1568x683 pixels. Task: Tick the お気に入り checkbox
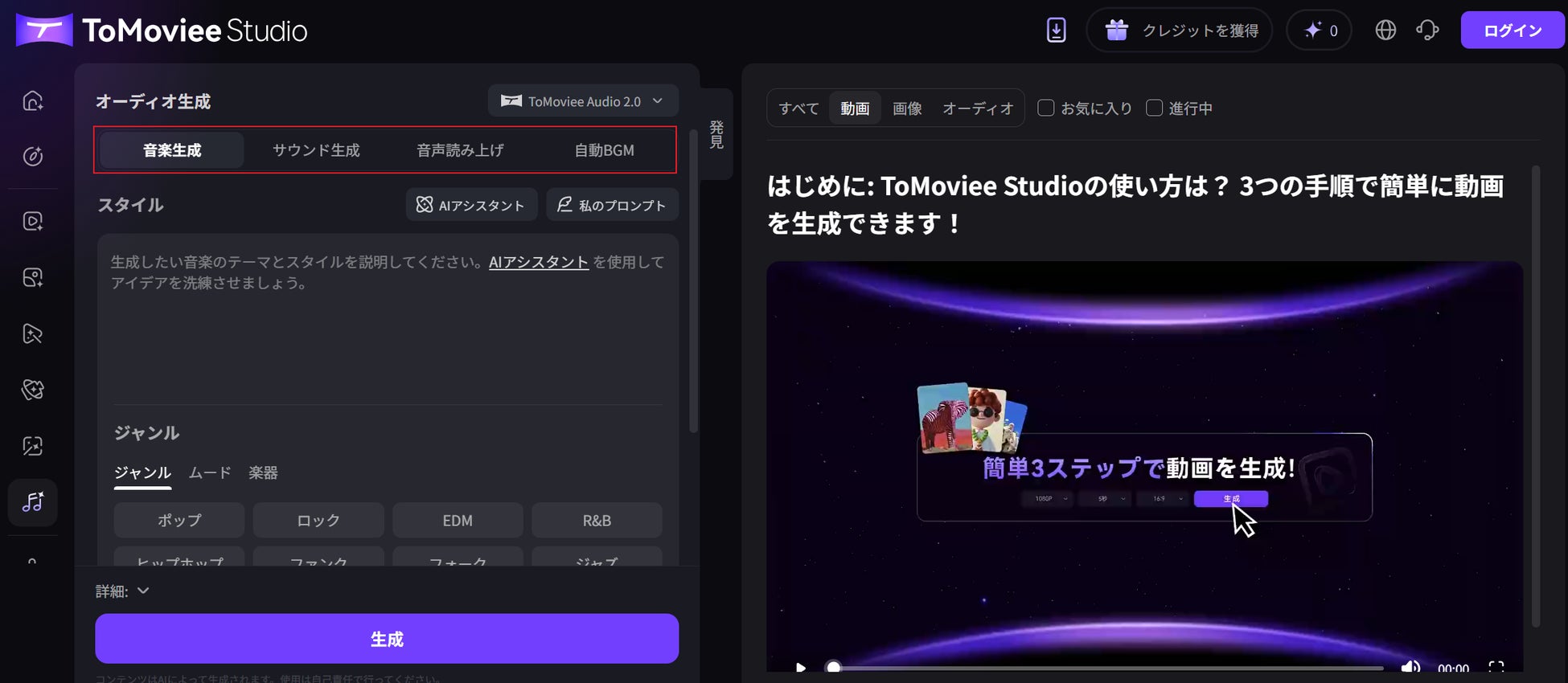pyautogui.click(x=1046, y=108)
